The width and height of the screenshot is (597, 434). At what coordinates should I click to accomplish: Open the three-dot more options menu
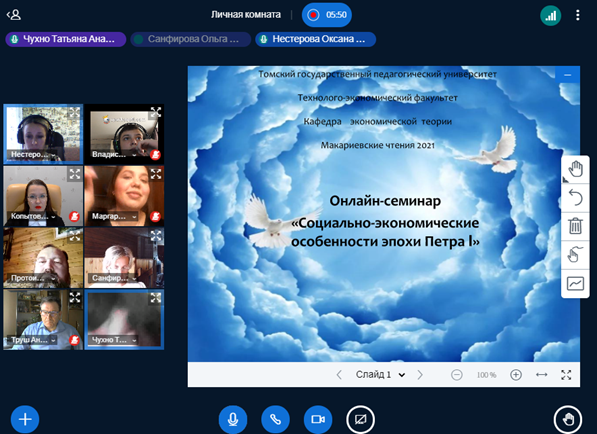578,15
